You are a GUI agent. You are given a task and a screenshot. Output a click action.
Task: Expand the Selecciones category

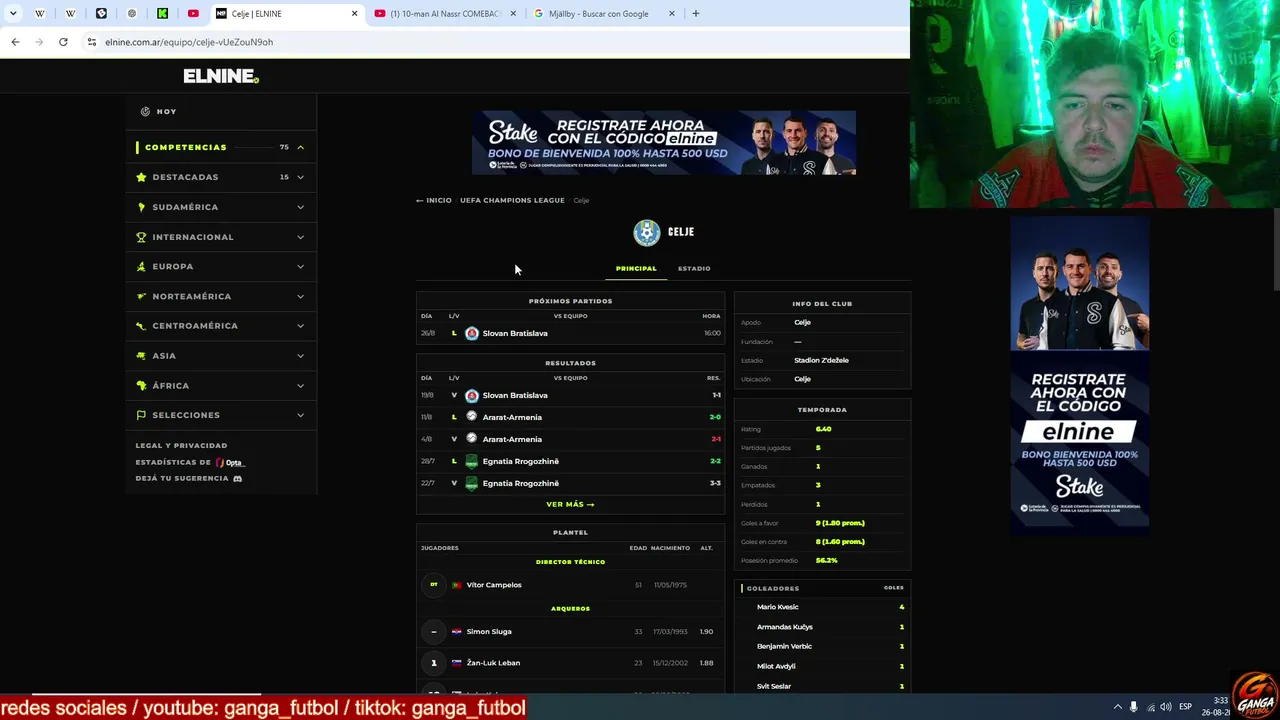point(300,415)
